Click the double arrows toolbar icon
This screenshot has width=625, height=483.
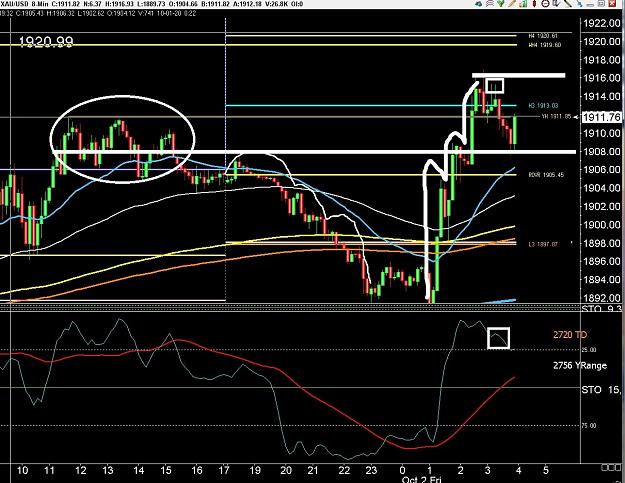556,4
